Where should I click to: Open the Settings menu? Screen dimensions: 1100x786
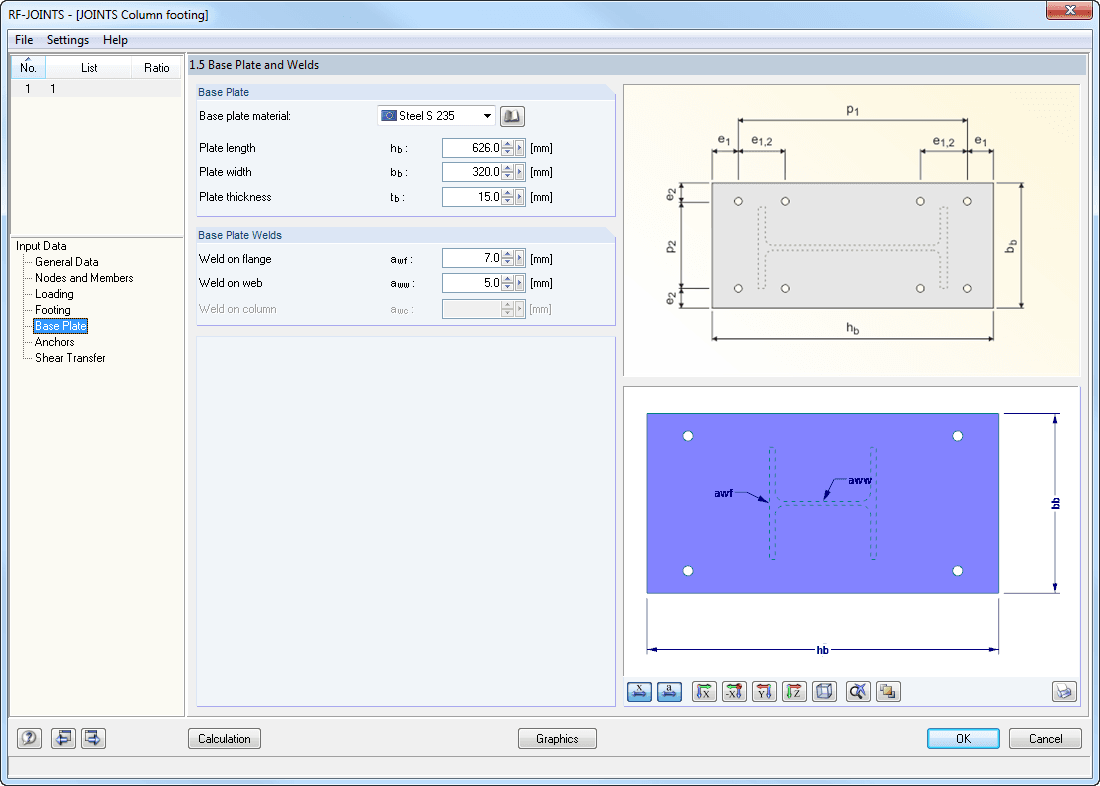click(x=68, y=40)
